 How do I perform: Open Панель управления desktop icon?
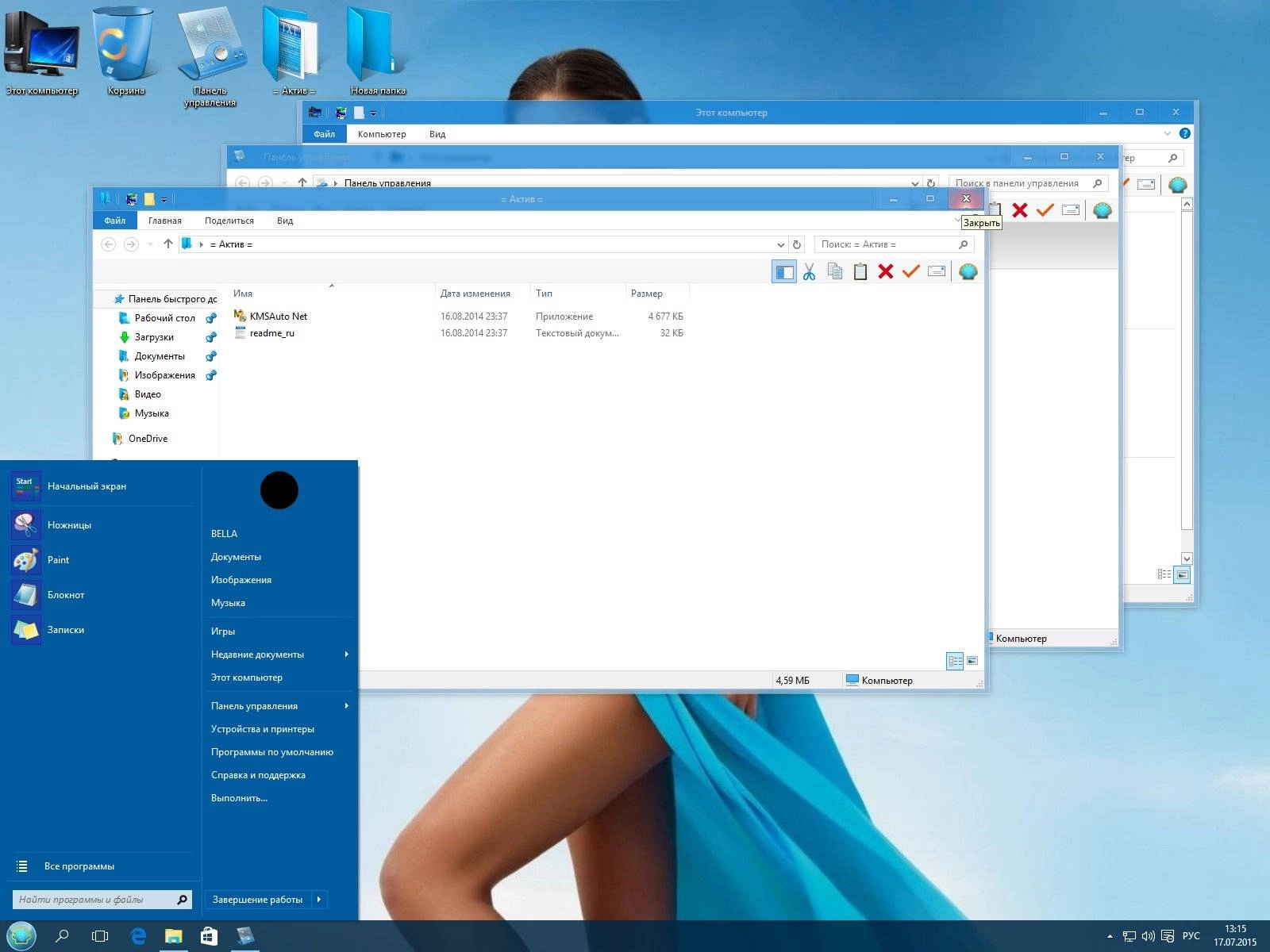point(210,57)
